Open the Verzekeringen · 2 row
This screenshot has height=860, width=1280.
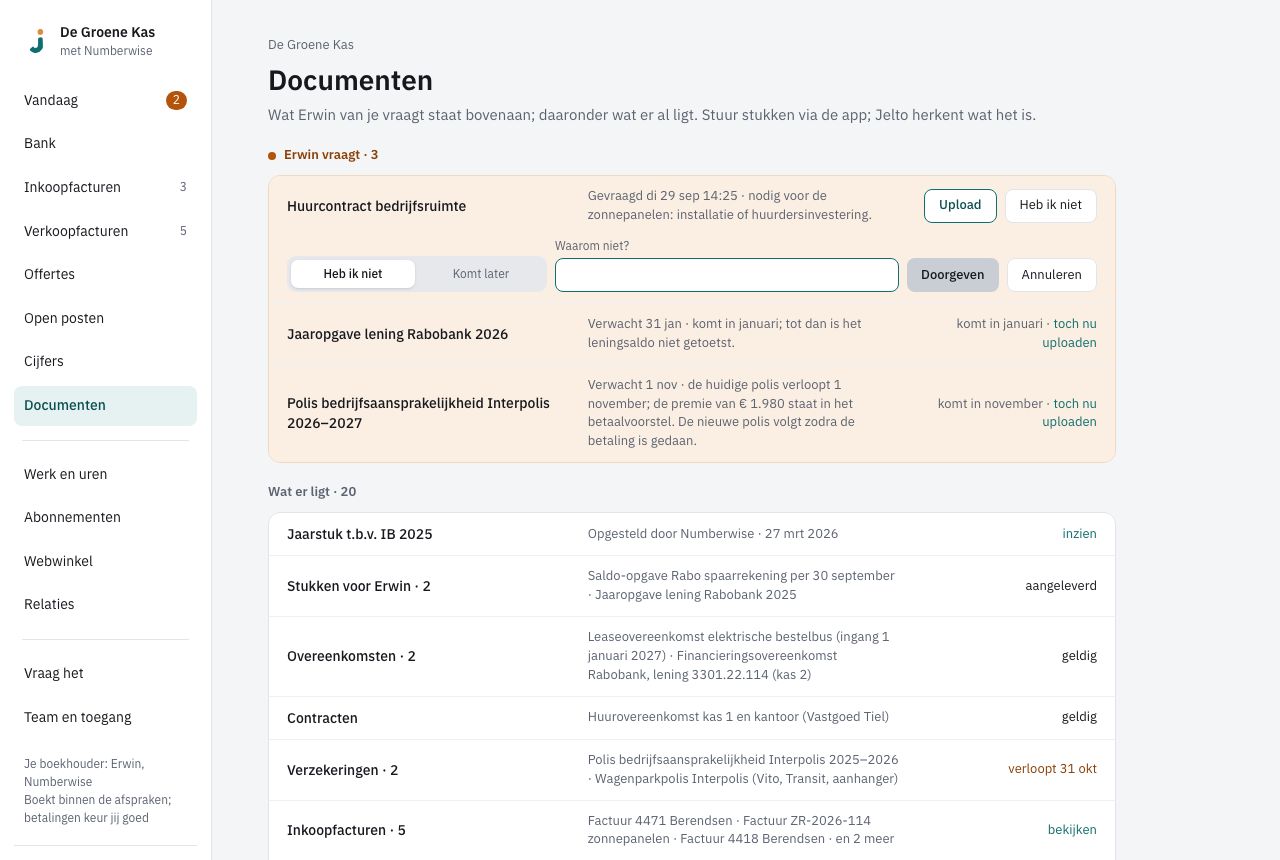pyautogui.click(x=692, y=770)
